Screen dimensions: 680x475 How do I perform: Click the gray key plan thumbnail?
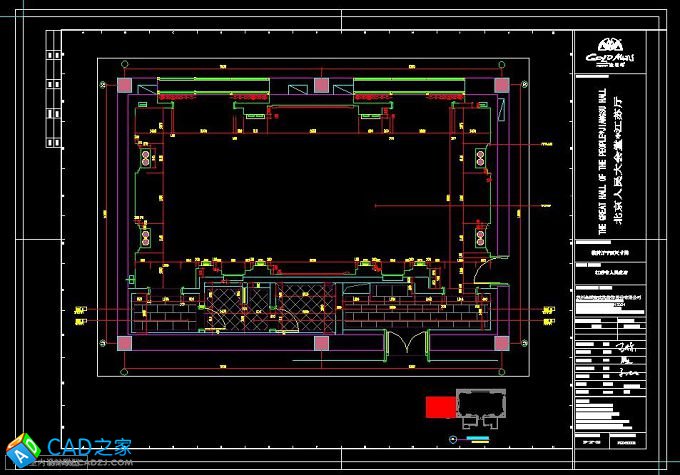tap(482, 403)
